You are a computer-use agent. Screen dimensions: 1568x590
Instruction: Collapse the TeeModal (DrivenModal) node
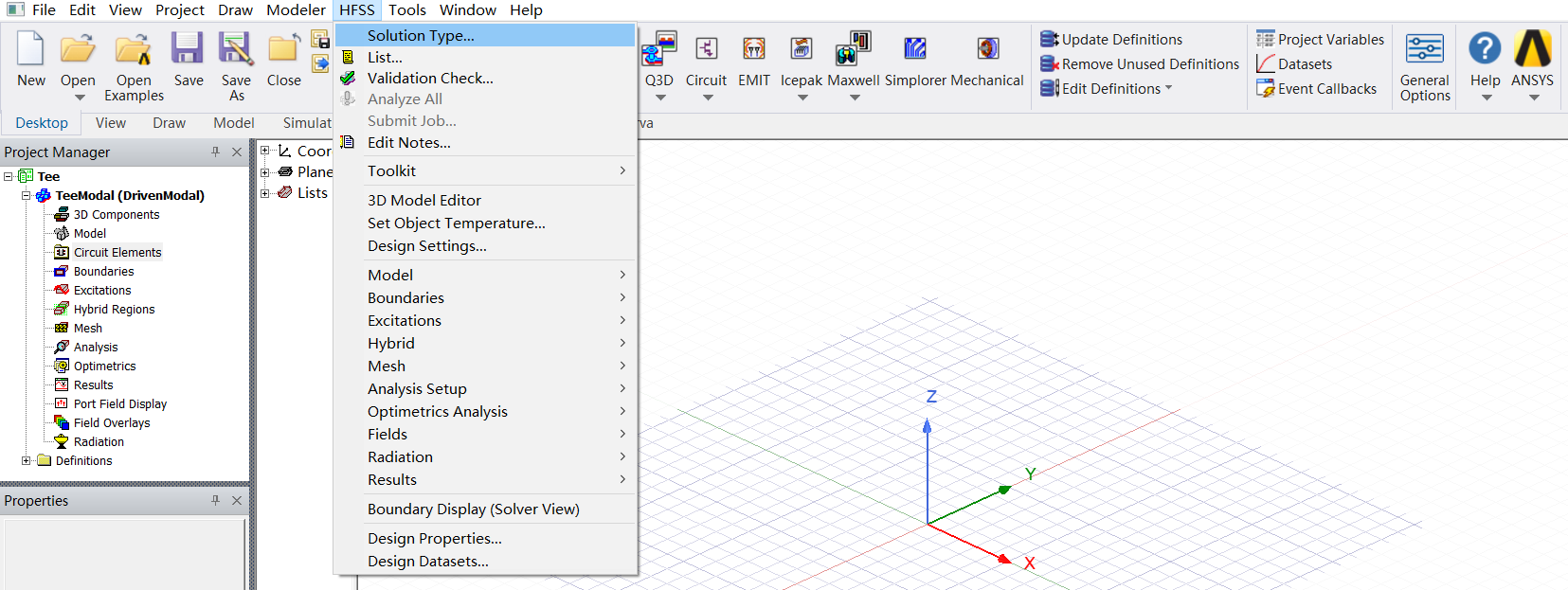pos(26,195)
